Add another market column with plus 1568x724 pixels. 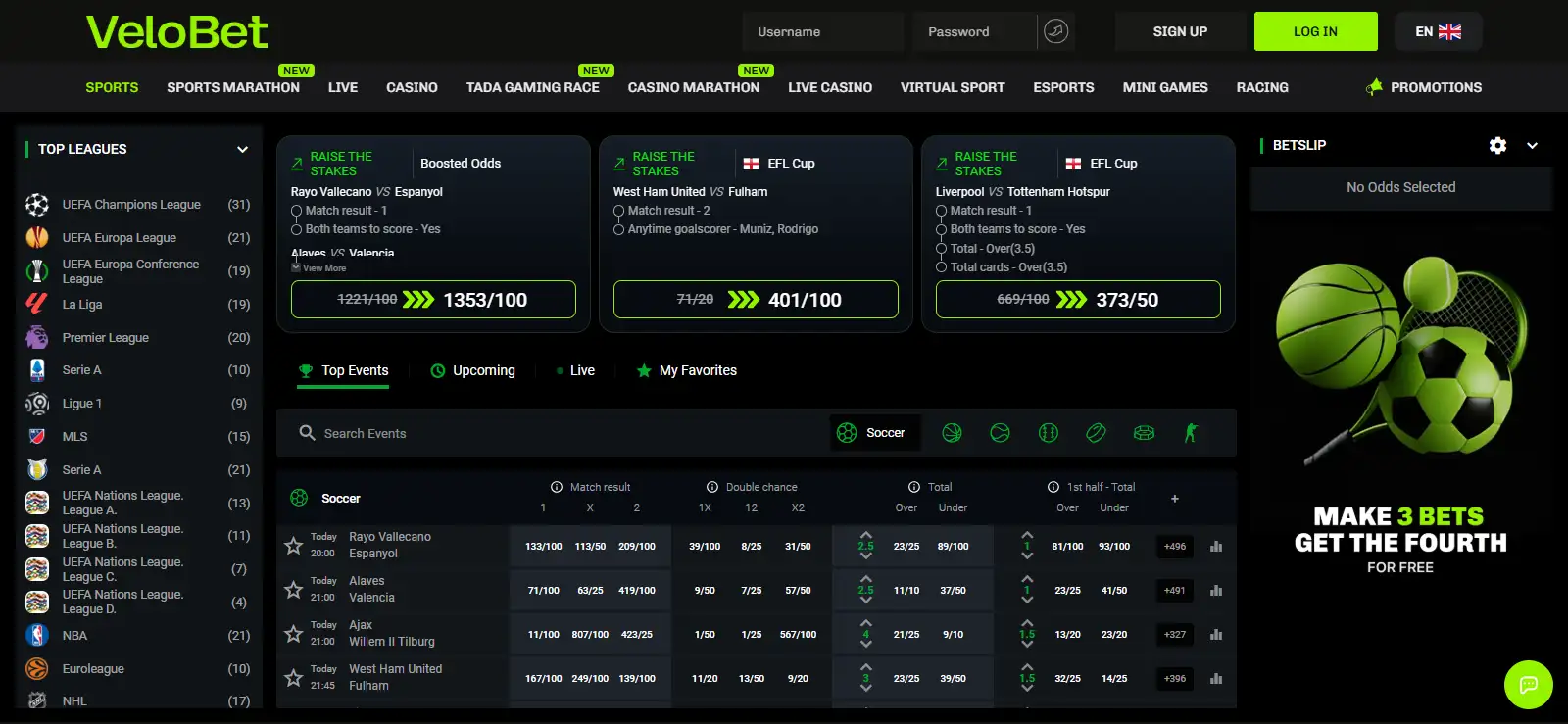(1174, 499)
